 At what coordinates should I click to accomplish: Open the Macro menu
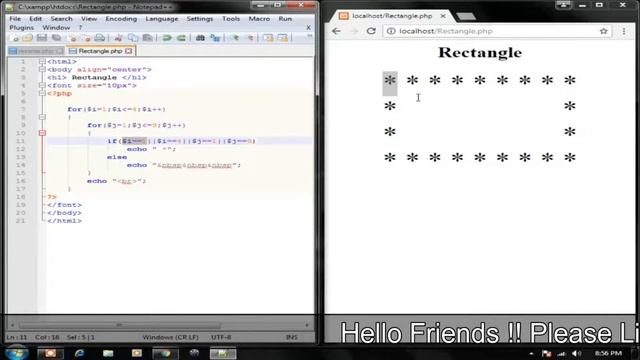[x=259, y=19]
